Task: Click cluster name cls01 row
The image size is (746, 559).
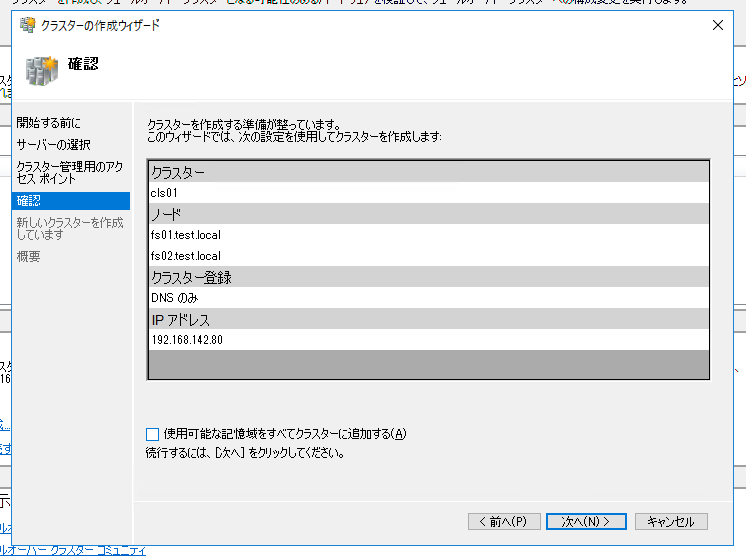Action: coord(428,193)
